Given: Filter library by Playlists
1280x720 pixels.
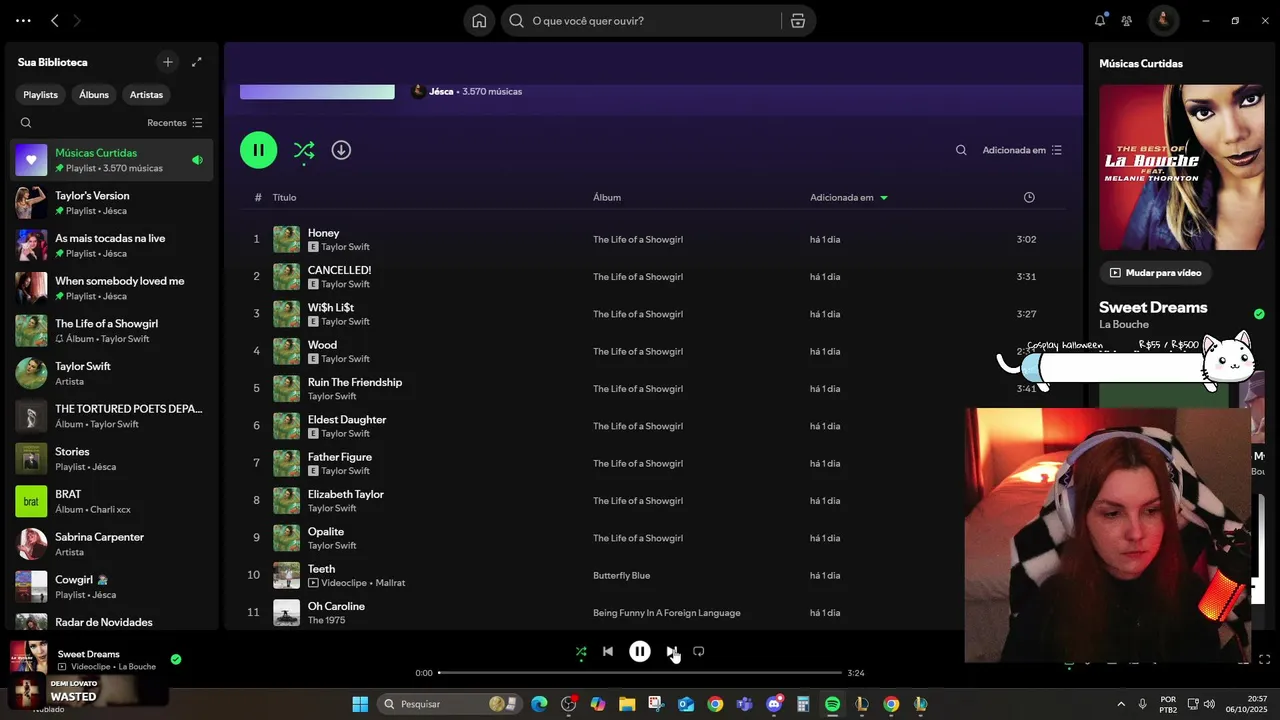Looking at the screenshot, I should [41, 94].
